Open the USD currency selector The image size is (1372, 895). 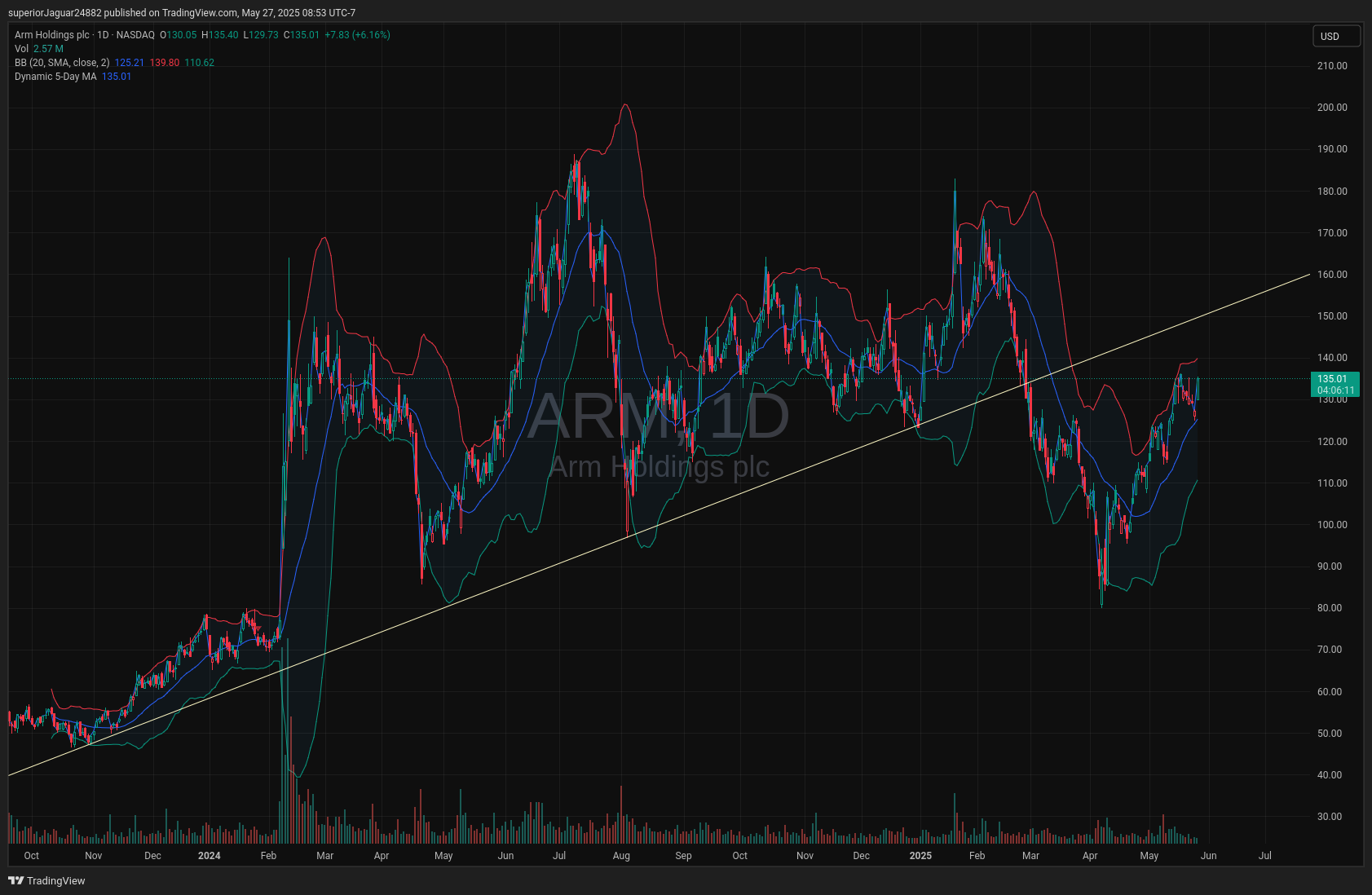(x=1336, y=36)
